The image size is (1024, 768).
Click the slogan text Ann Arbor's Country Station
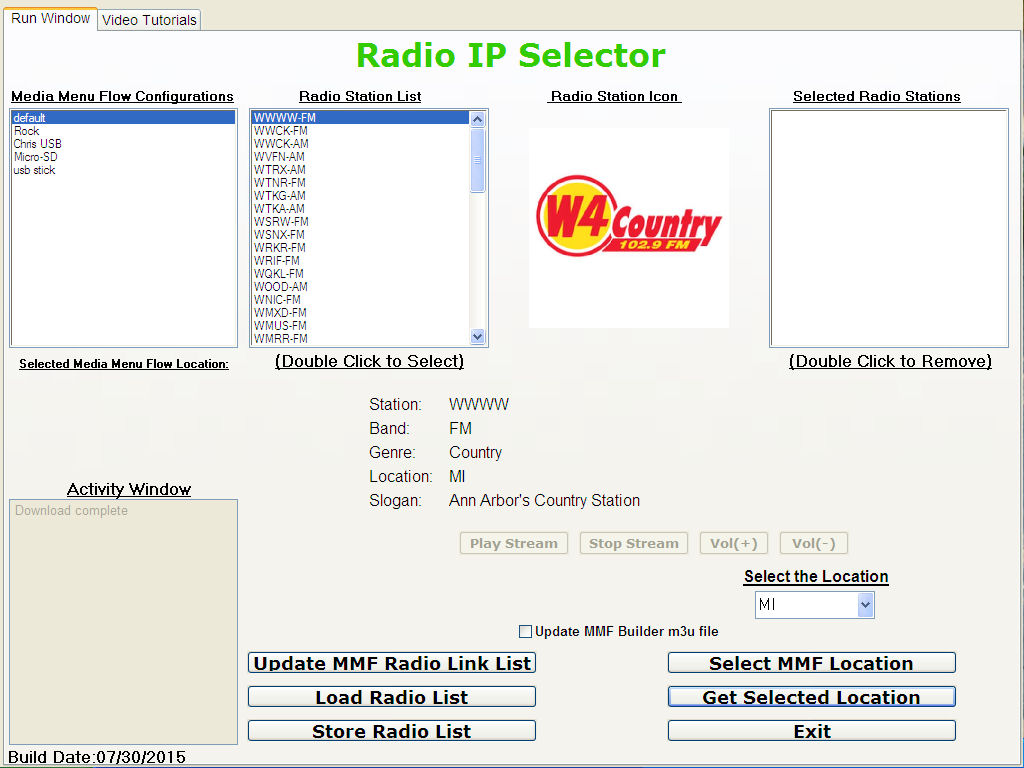[545, 501]
